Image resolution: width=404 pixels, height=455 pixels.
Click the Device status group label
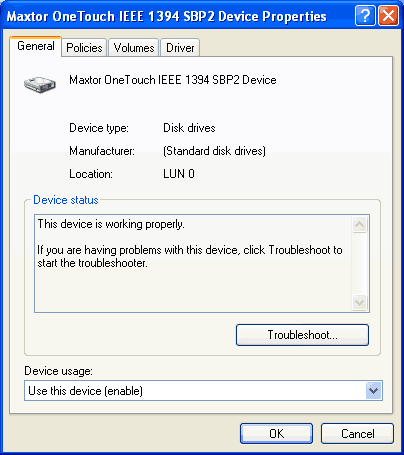coord(66,200)
